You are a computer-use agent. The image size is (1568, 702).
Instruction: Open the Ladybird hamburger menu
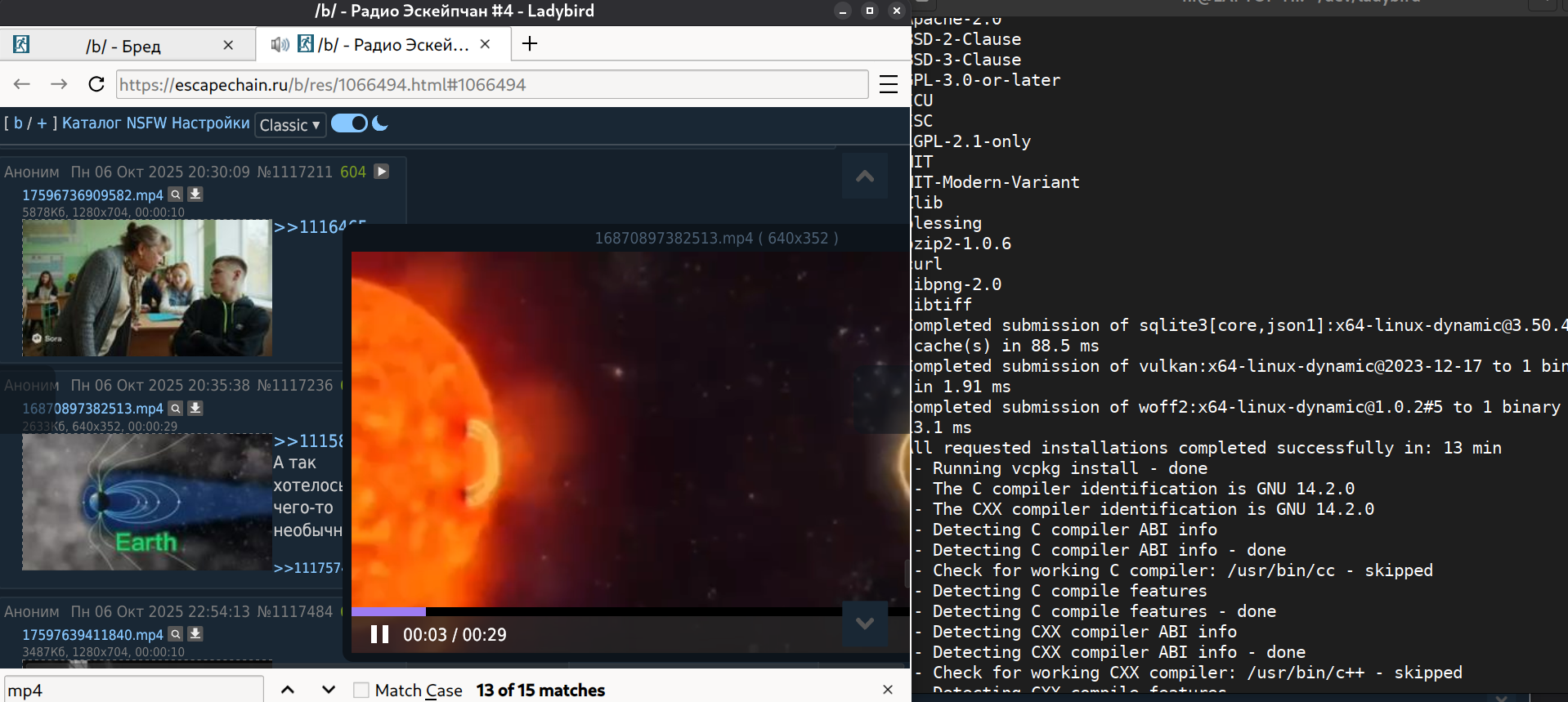tap(888, 84)
